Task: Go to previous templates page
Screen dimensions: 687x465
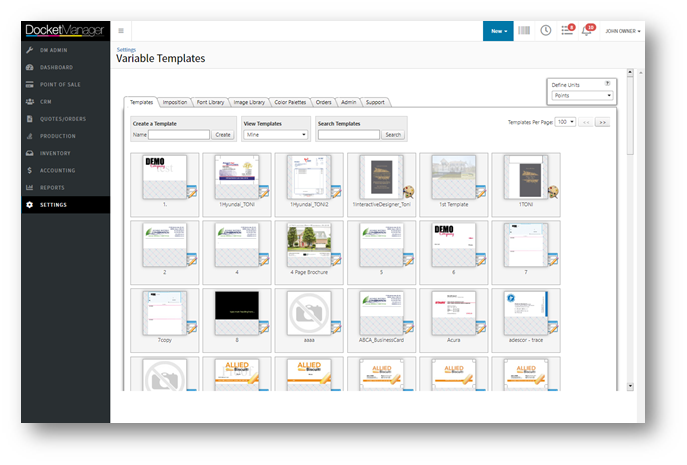Action: [586, 122]
